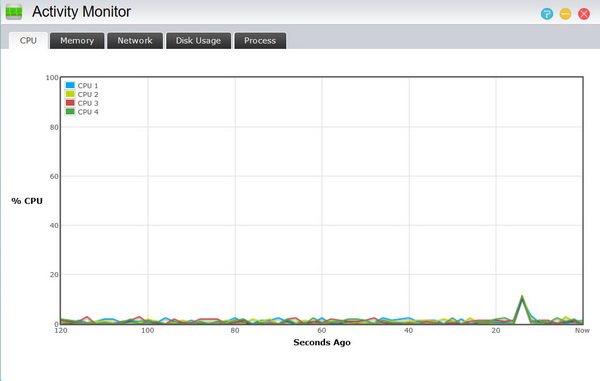The width and height of the screenshot is (600, 381).
Task: Minimize window with the yellow button
Action: 565,14
